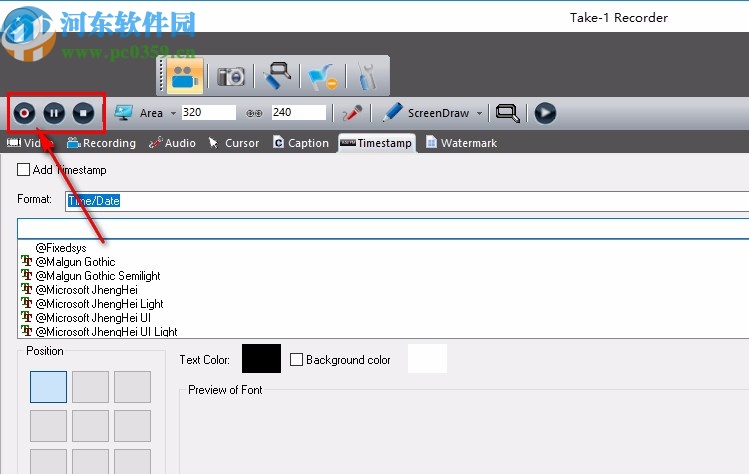Select the @Microsoft JhengHei UI font
This screenshot has height=474, width=749.
tap(93, 317)
